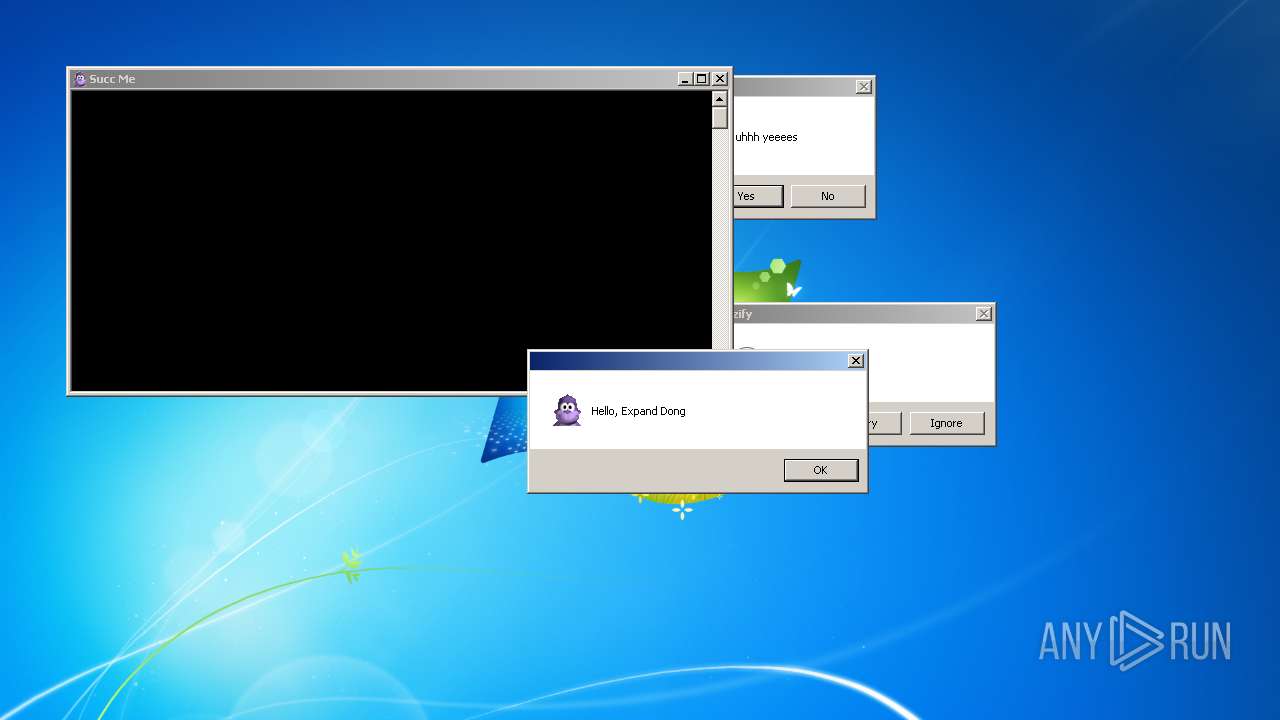Click the "Hello, Expand Dong" message text
Viewport: 1280px width, 720px height.
point(638,411)
